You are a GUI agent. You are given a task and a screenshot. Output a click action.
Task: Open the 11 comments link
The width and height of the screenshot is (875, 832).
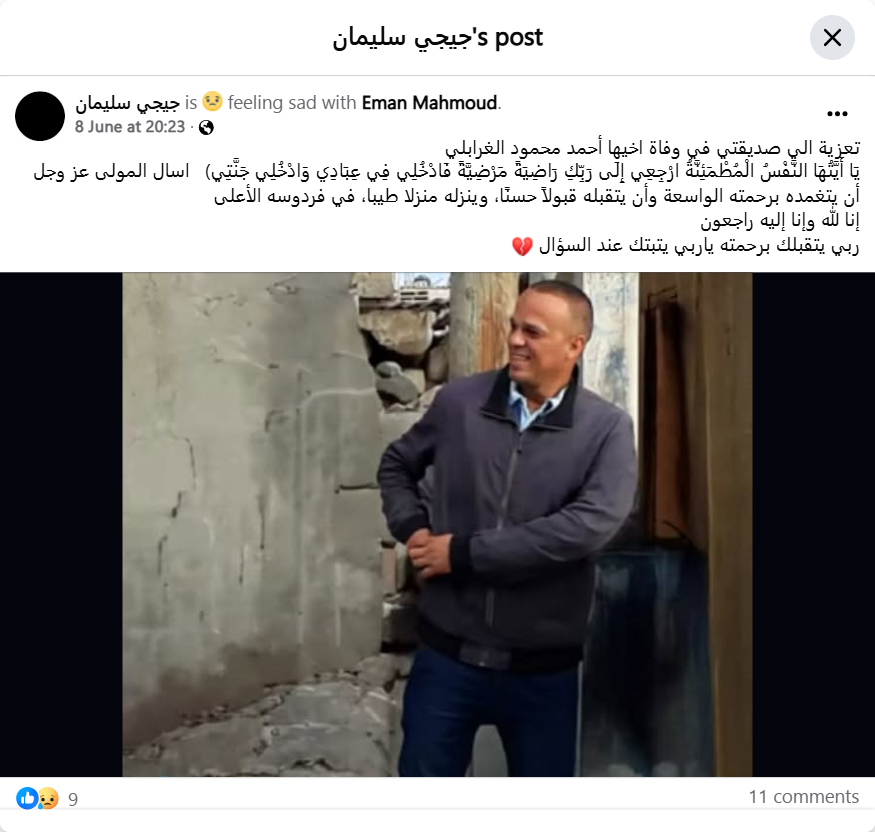tap(804, 796)
